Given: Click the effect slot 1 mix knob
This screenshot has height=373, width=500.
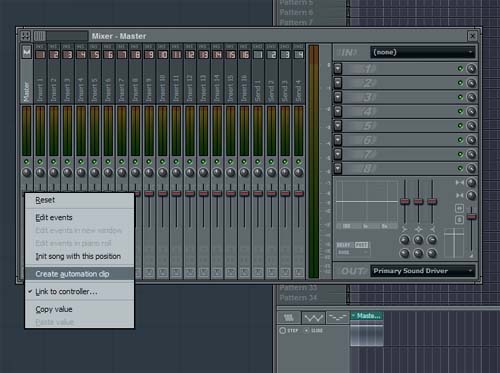Looking at the screenshot, I should click(x=471, y=69).
